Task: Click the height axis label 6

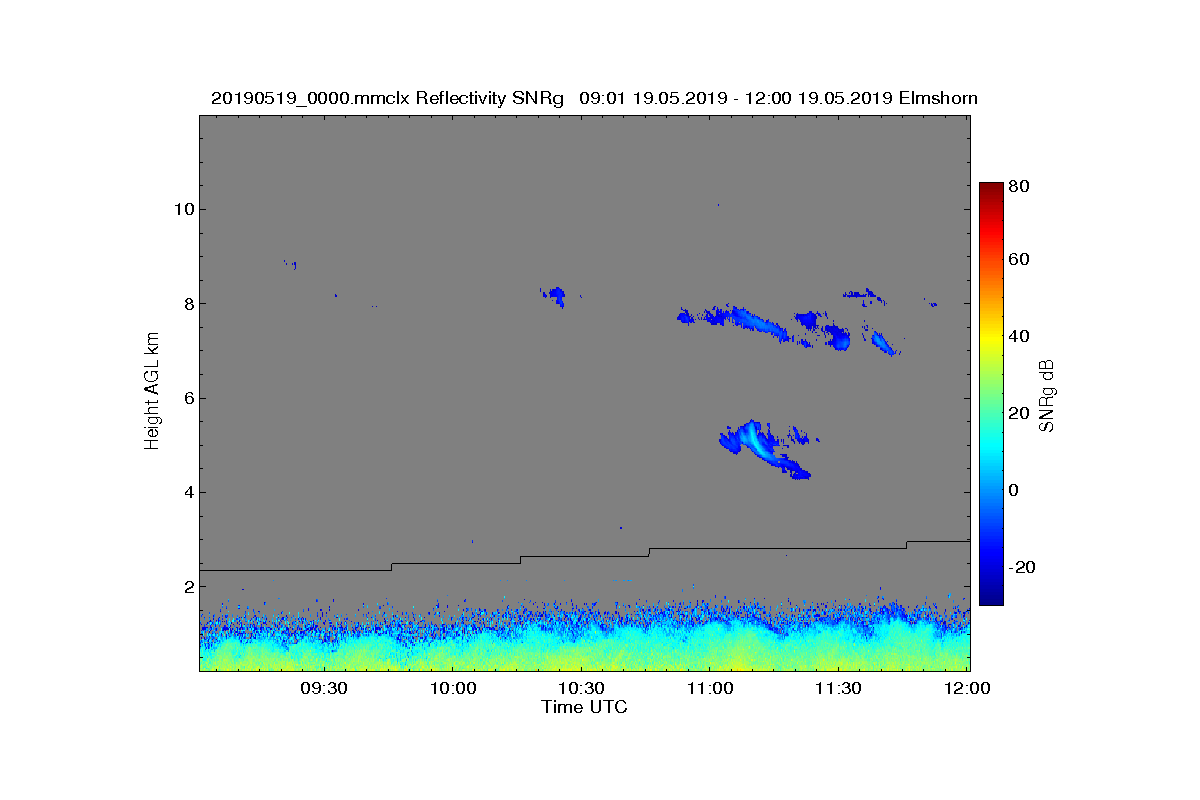Action: [187, 398]
